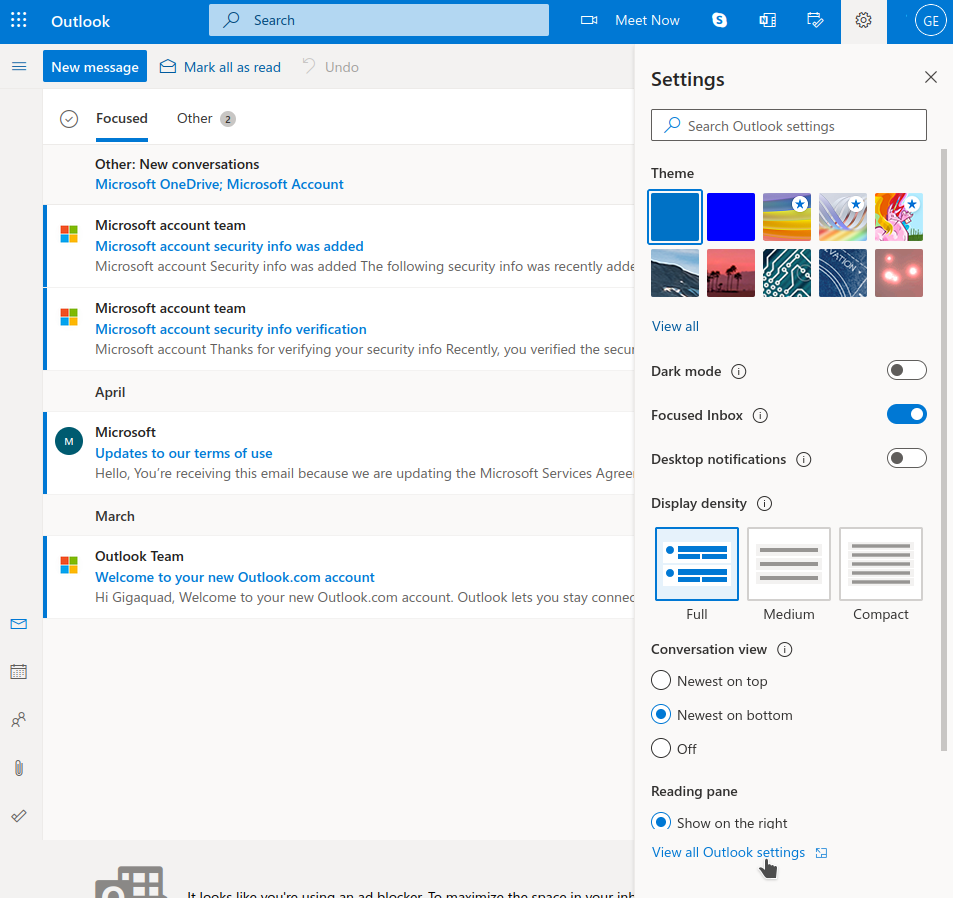Open the Mail icon in left sidebar
The image size is (953, 898).
coord(18,624)
